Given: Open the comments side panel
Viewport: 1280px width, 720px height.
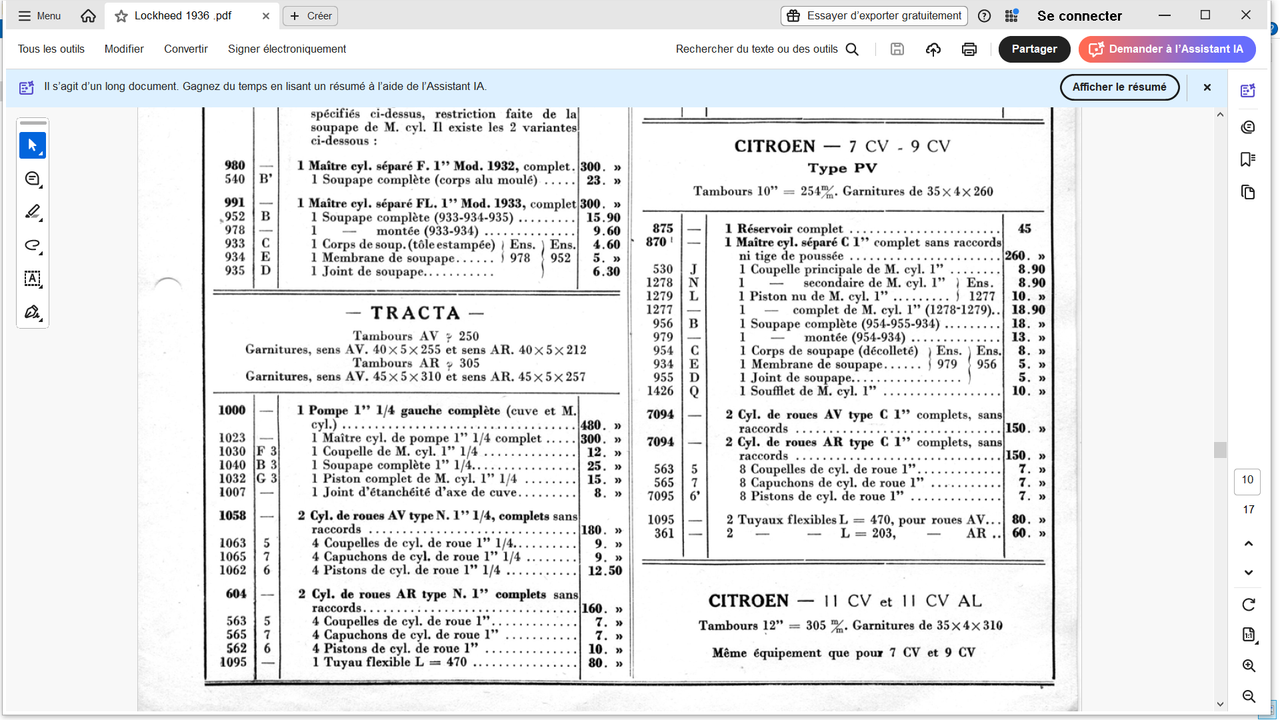Looking at the screenshot, I should pos(1248,127).
